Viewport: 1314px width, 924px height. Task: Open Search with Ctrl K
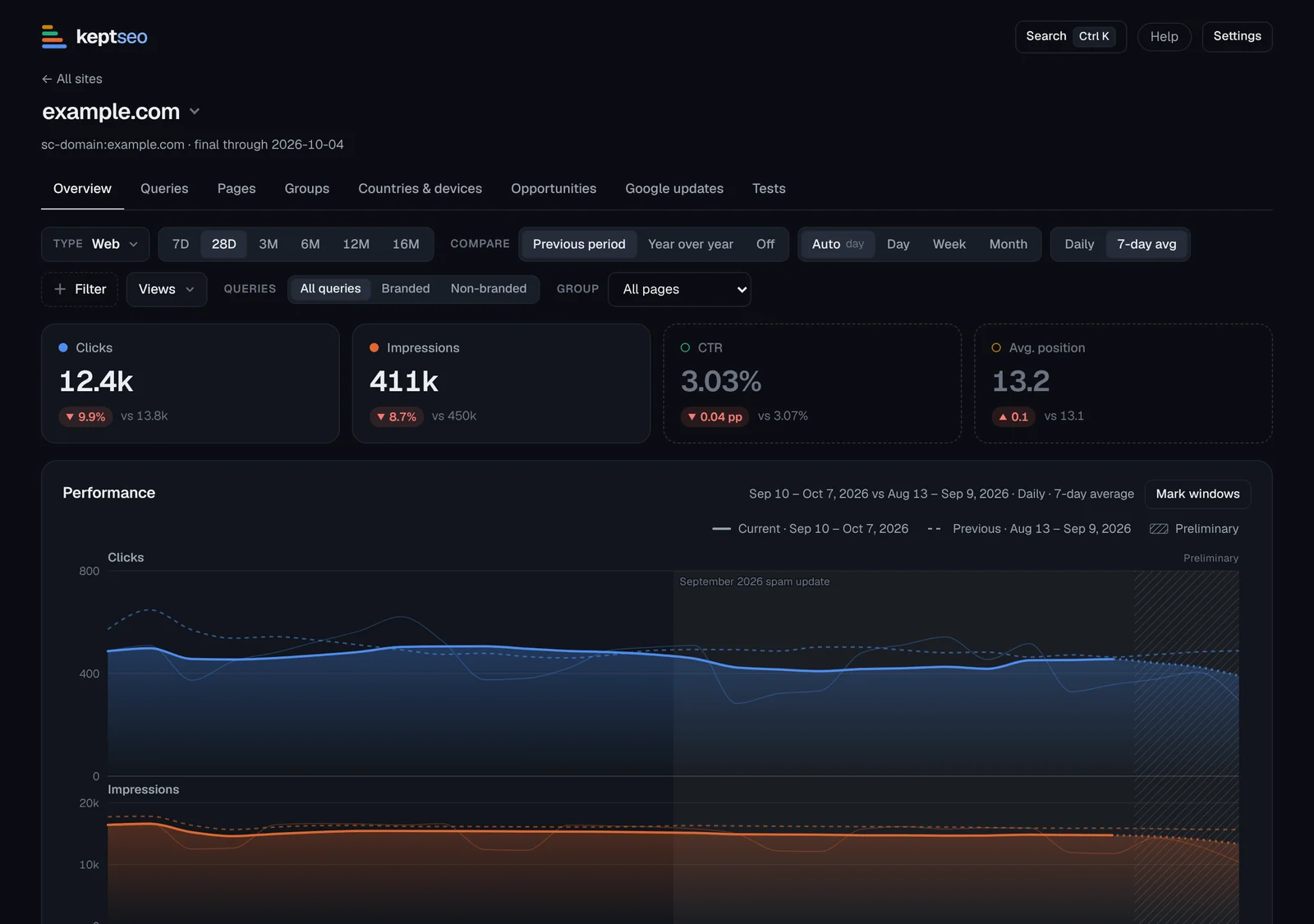[1071, 36]
